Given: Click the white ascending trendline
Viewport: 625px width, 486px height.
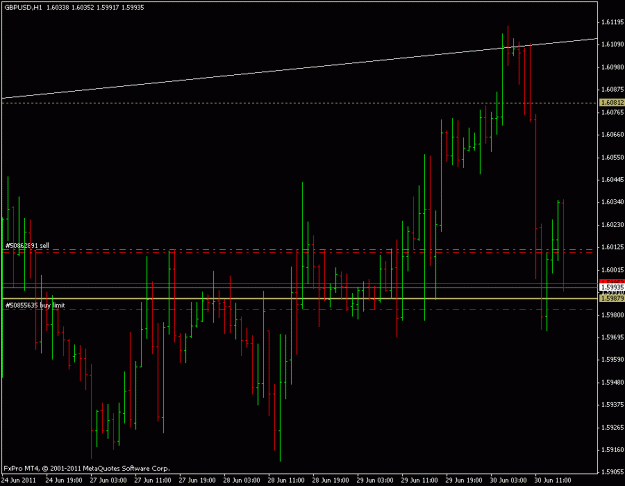Looking at the screenshot, I should [299, 68].
